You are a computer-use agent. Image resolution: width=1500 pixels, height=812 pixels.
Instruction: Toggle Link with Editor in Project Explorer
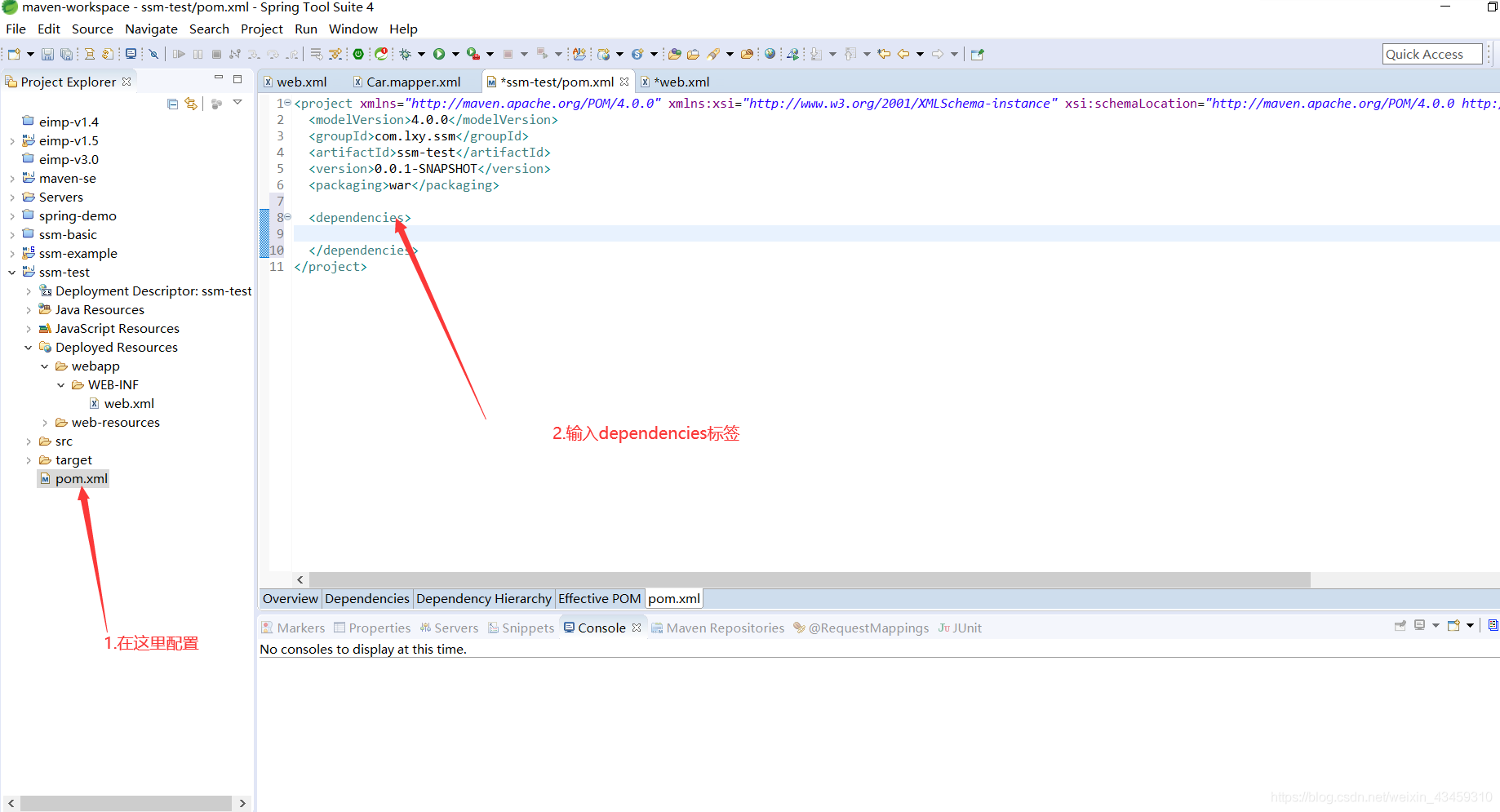[x=191, y=104]
